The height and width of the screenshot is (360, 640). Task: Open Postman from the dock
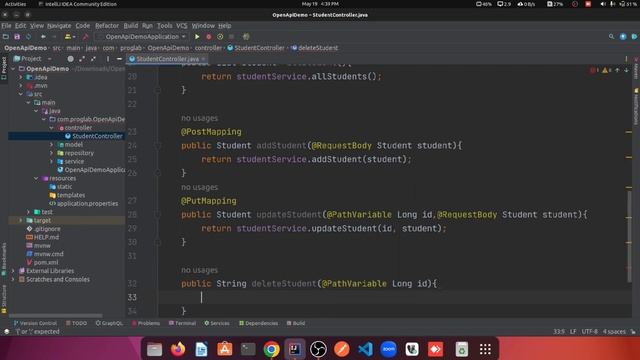coord(342,349)
